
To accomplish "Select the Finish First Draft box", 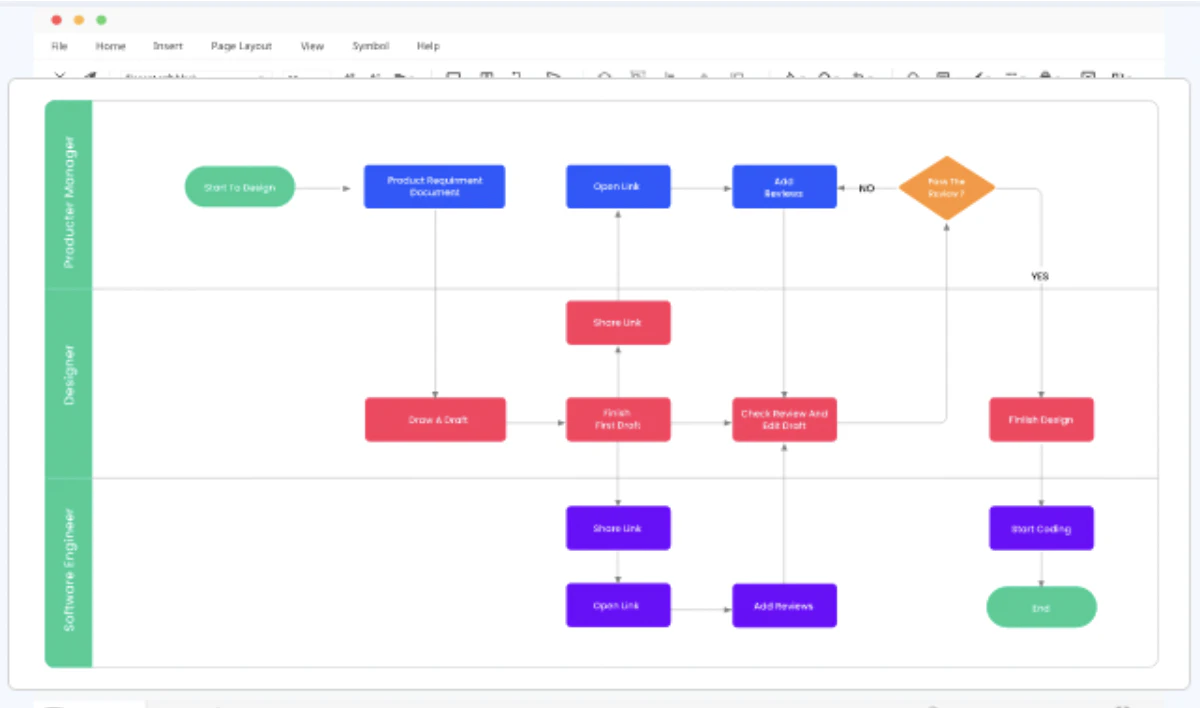I will pyautogui.click(x=618, y=420).
